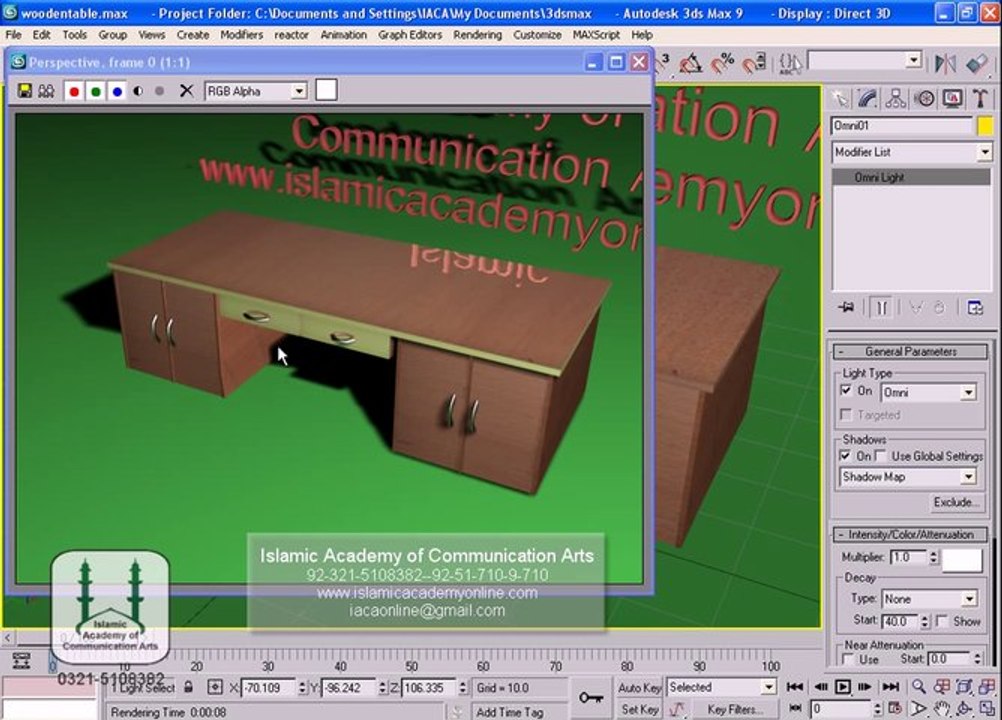Enable the green channel in render window

click(96, 91)
